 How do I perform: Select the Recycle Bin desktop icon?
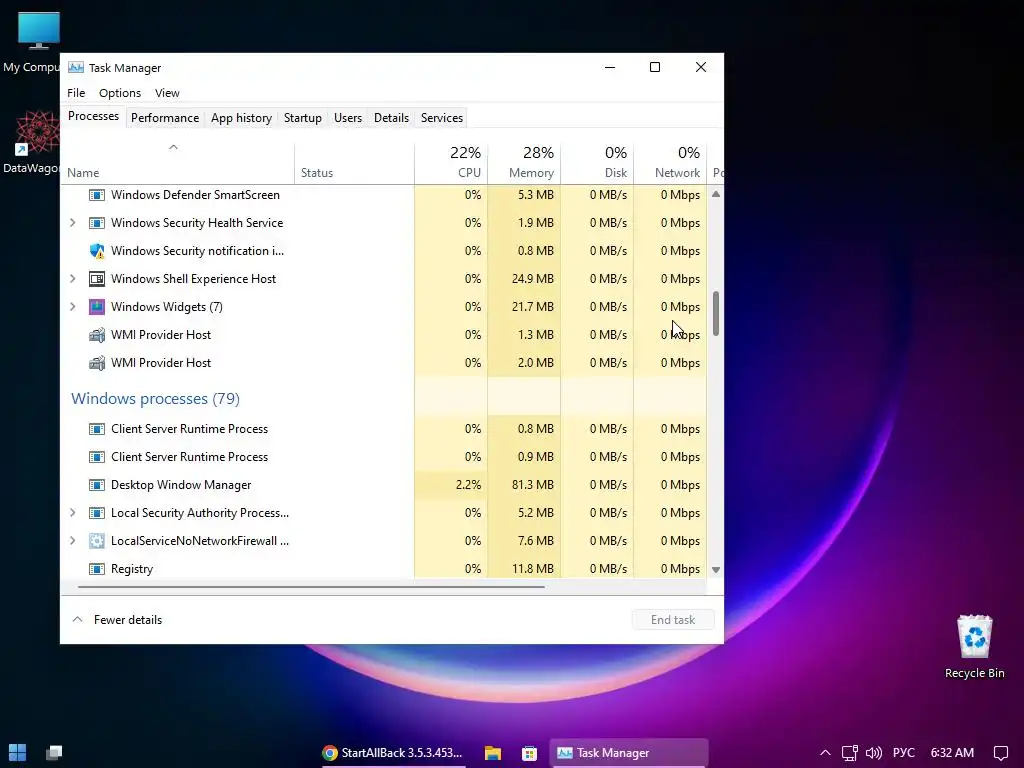974,647
